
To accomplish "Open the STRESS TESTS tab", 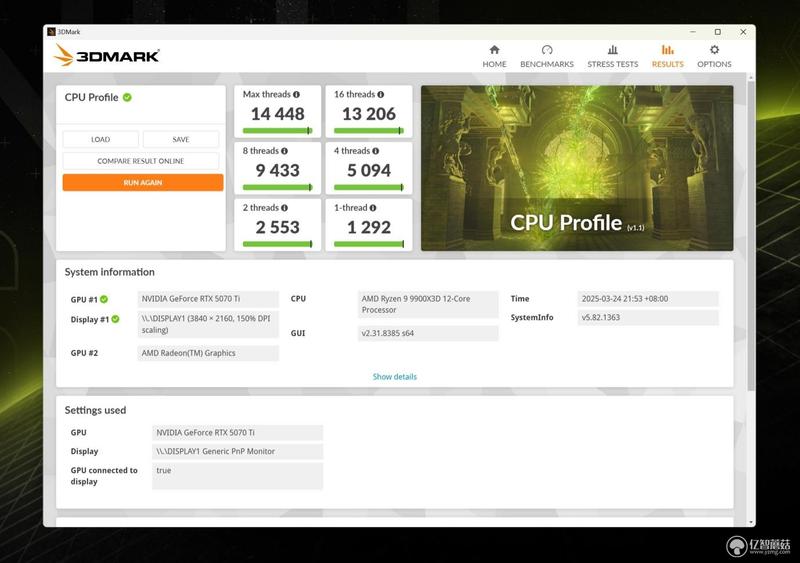I will click(x=613, y=56).
